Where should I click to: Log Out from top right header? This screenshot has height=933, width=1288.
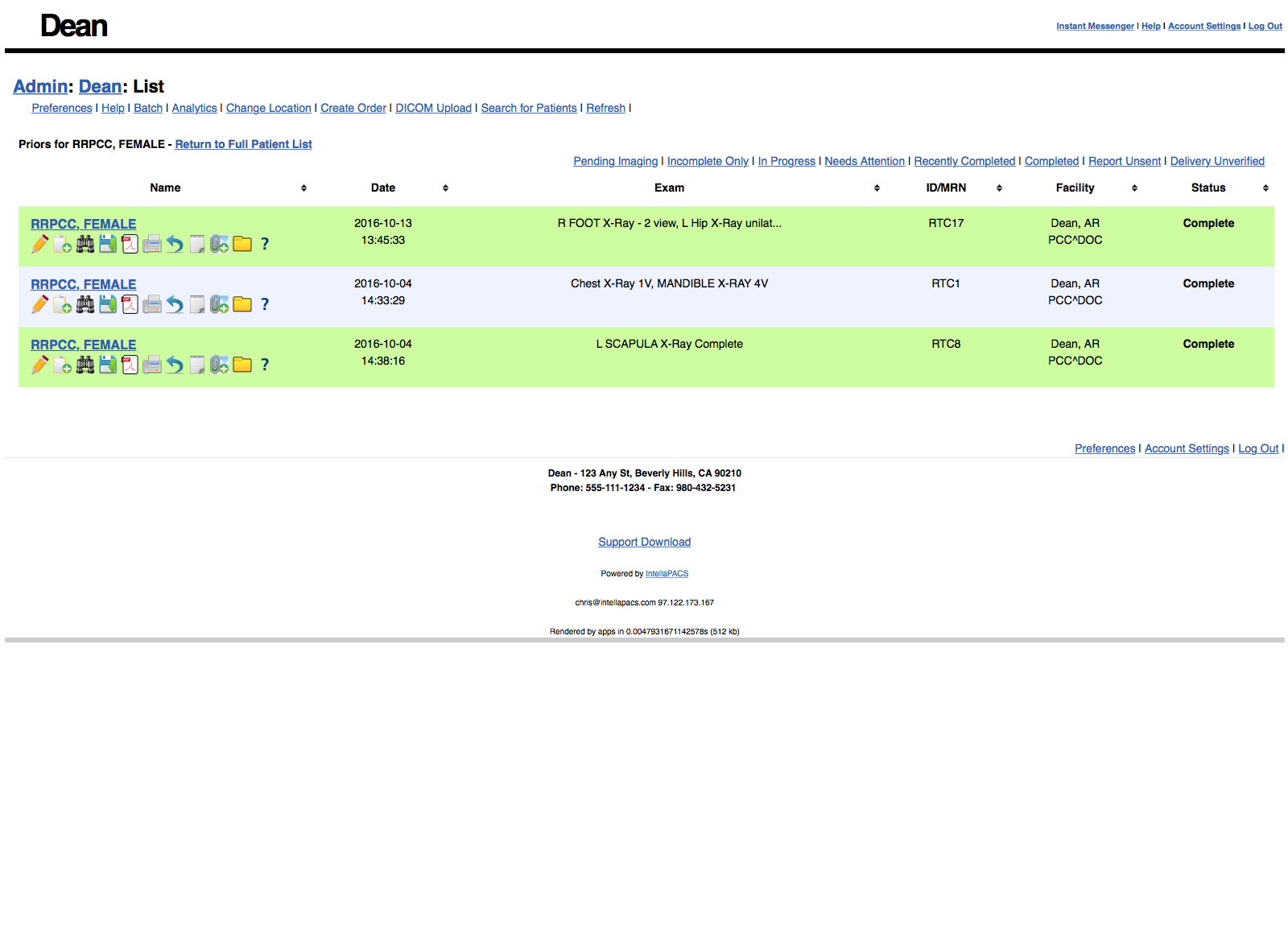(1265, 26)
